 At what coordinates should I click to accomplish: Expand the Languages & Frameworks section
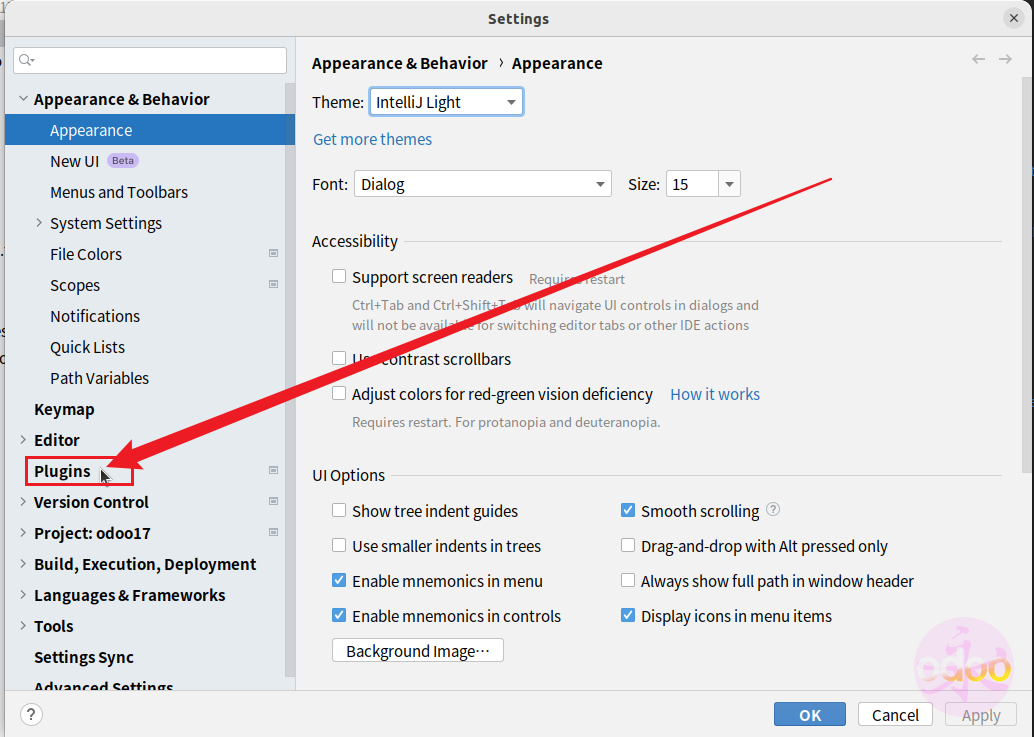[x=23, y=595]
